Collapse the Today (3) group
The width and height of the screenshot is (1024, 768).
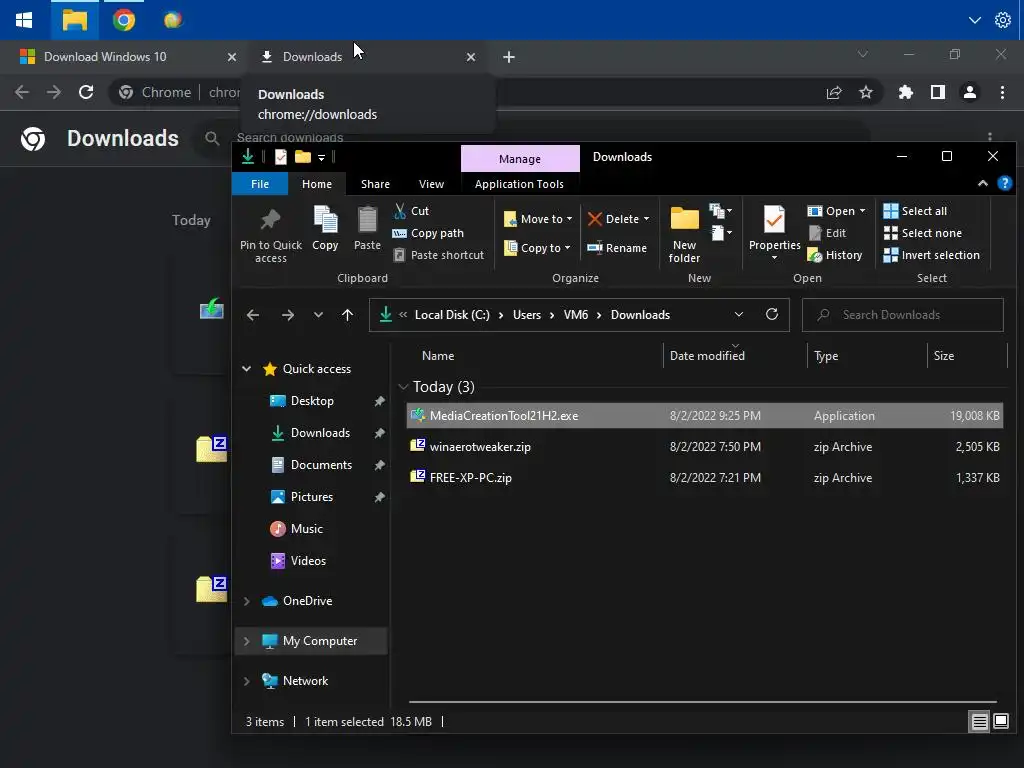point(403,387)
